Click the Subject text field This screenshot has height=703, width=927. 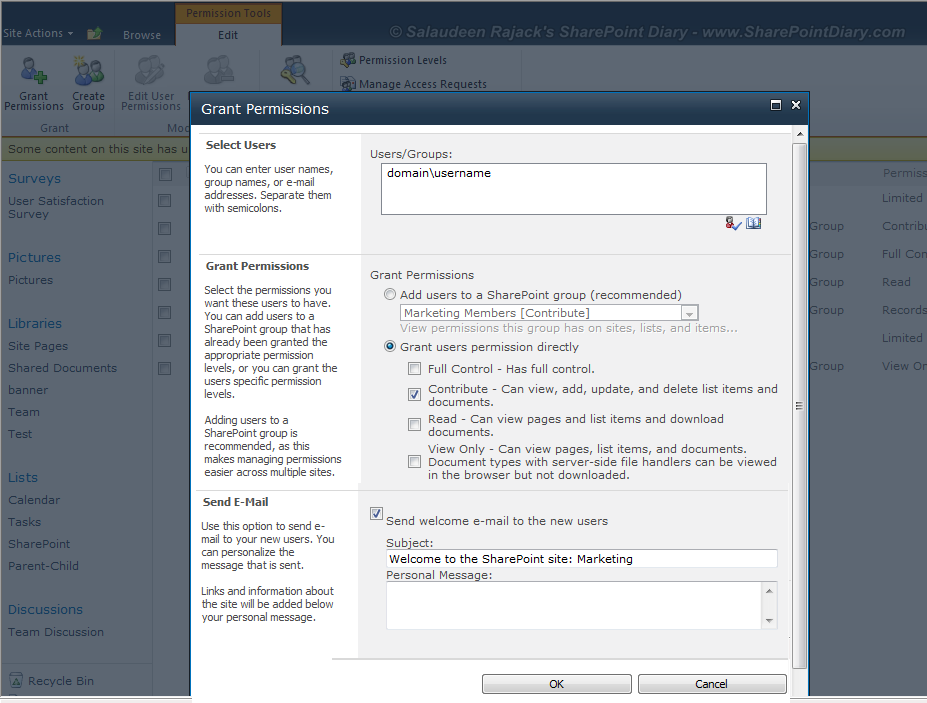pyautogui.click(x=582, y=559)
